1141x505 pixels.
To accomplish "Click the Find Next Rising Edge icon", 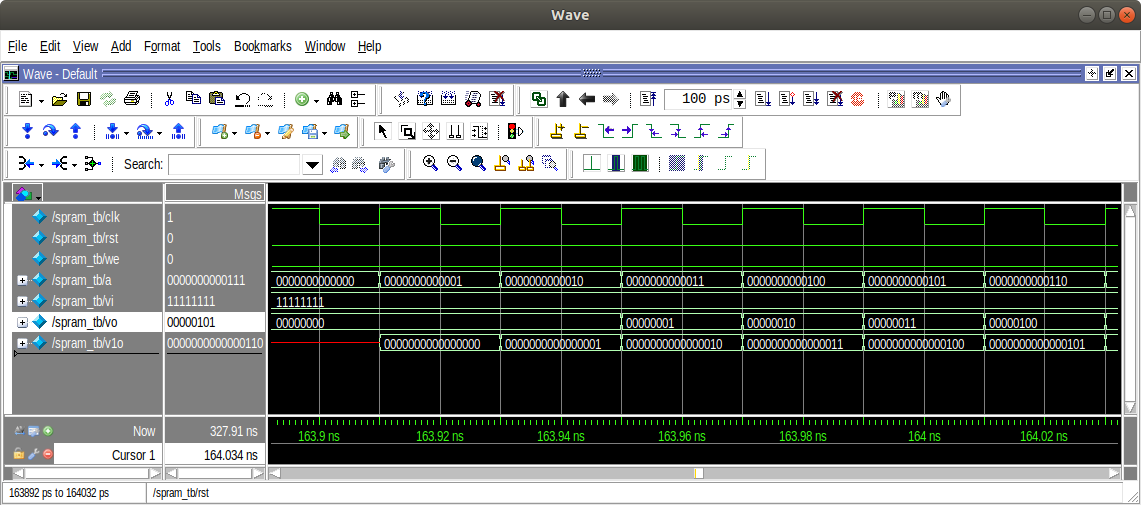I will coord(725,132).
